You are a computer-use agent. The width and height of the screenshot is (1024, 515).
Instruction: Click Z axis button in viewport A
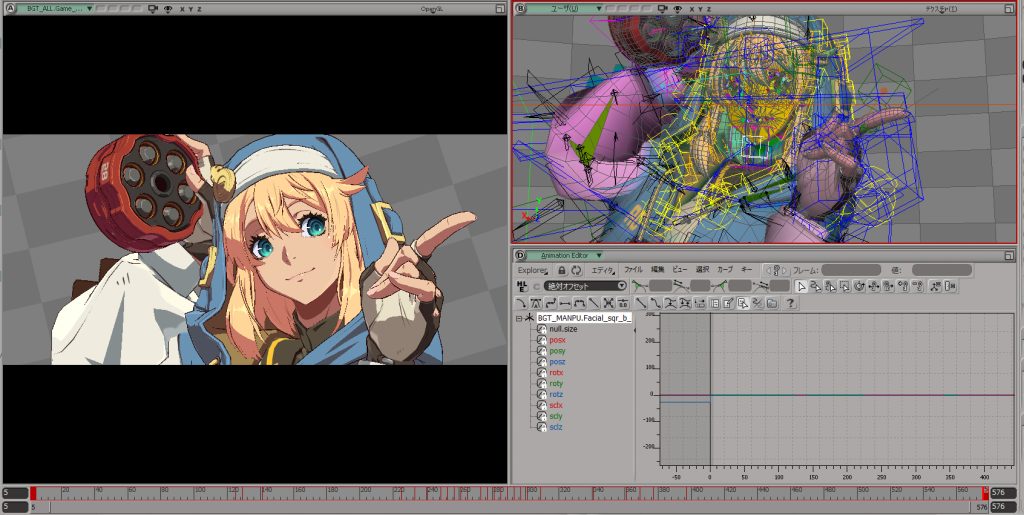199,9
